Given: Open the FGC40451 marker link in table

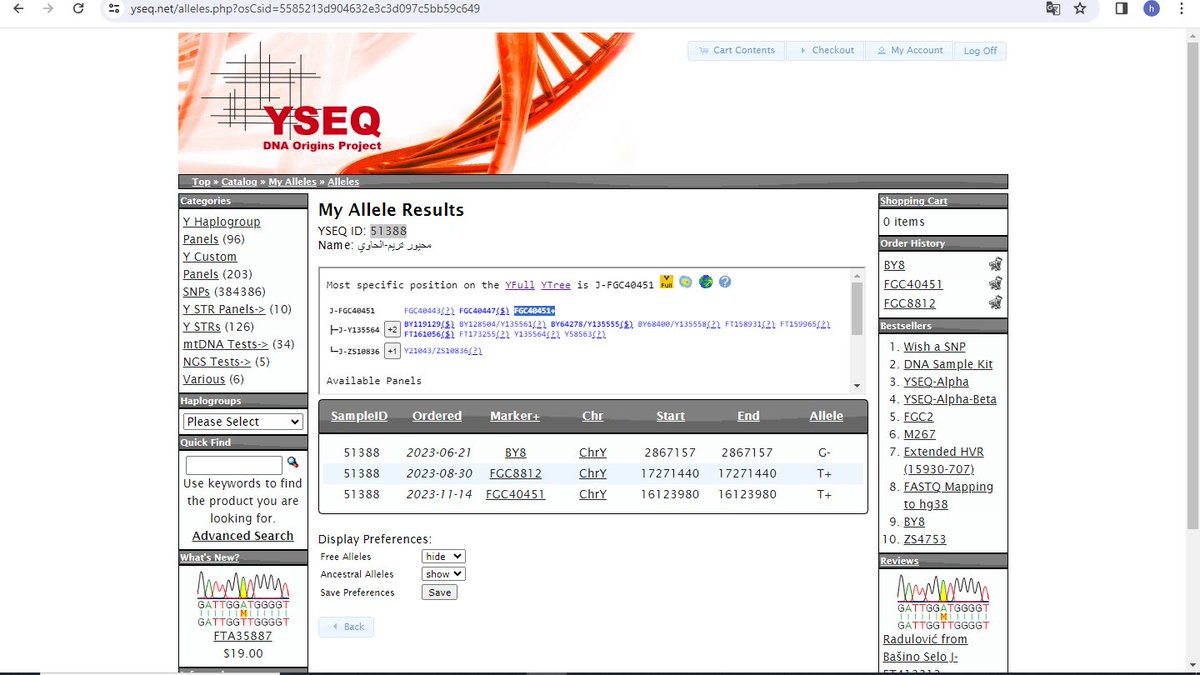Looking at the screenshot, I should coord(515,494).
